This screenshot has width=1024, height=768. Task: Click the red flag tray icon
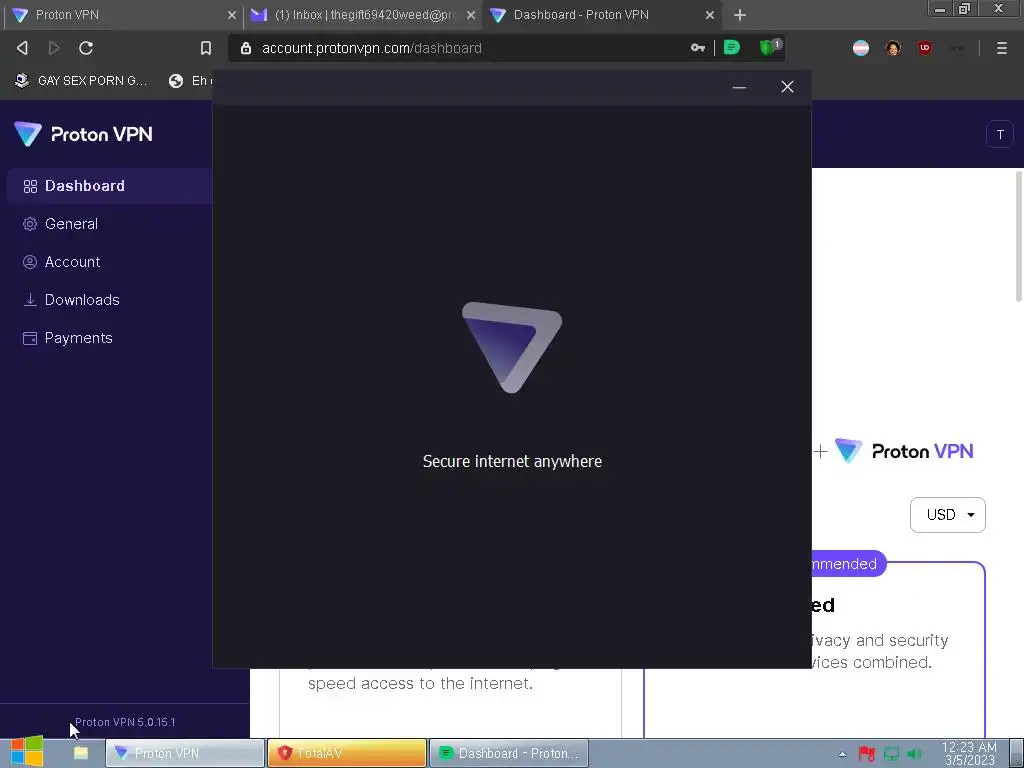click(x=867, y=754)
